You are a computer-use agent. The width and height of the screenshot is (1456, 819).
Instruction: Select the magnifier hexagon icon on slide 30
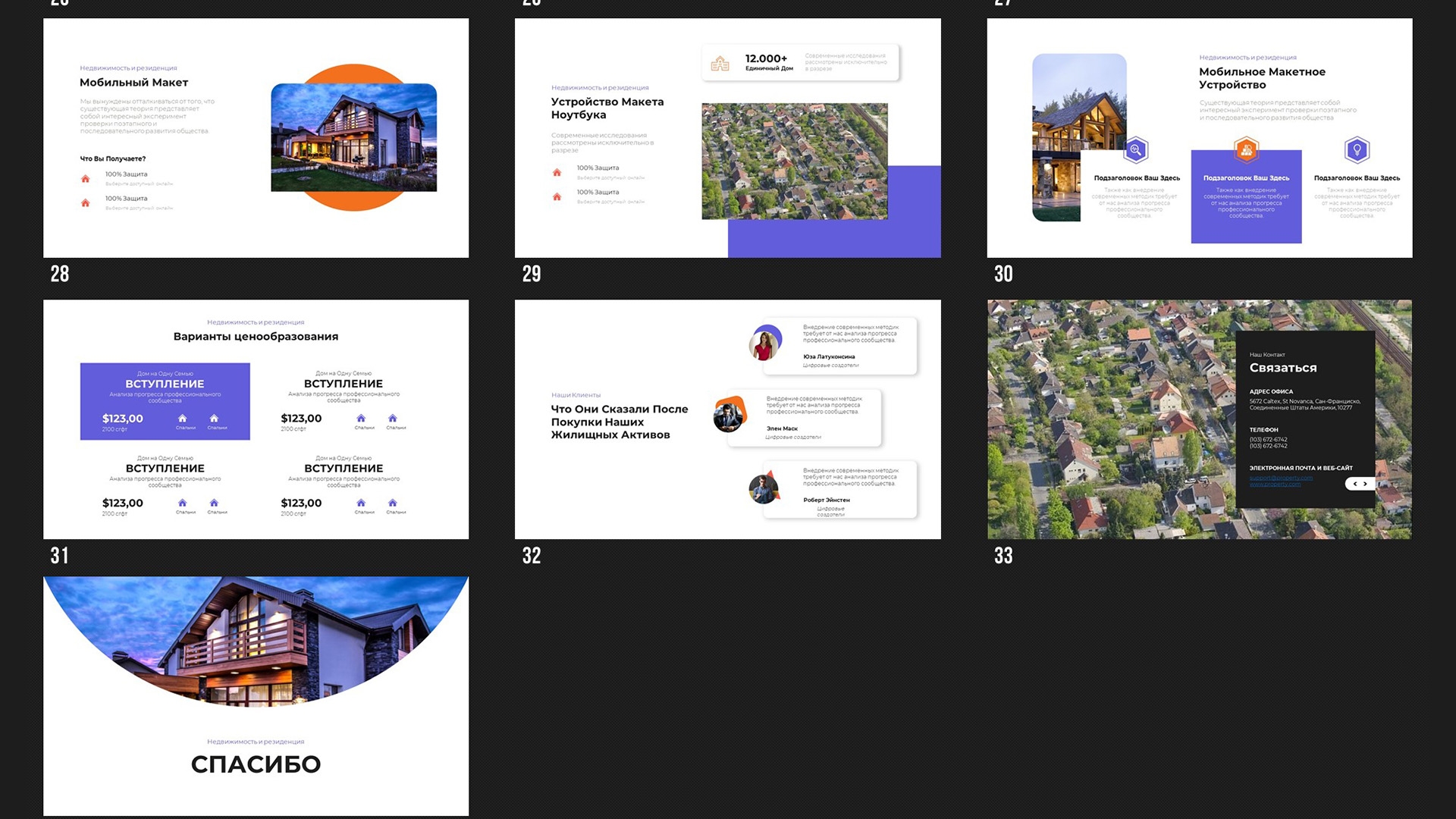click(1135, 149)
